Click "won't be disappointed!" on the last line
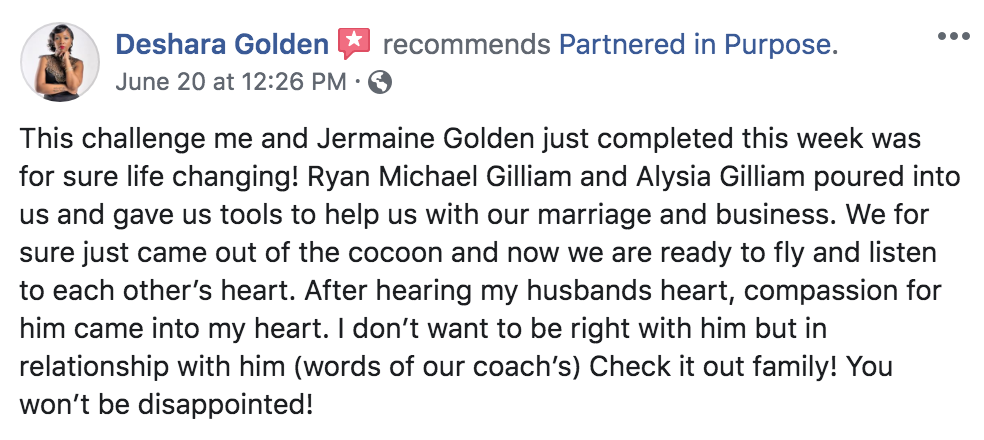This screenshot has height=440, width=984. click(165, 406)
